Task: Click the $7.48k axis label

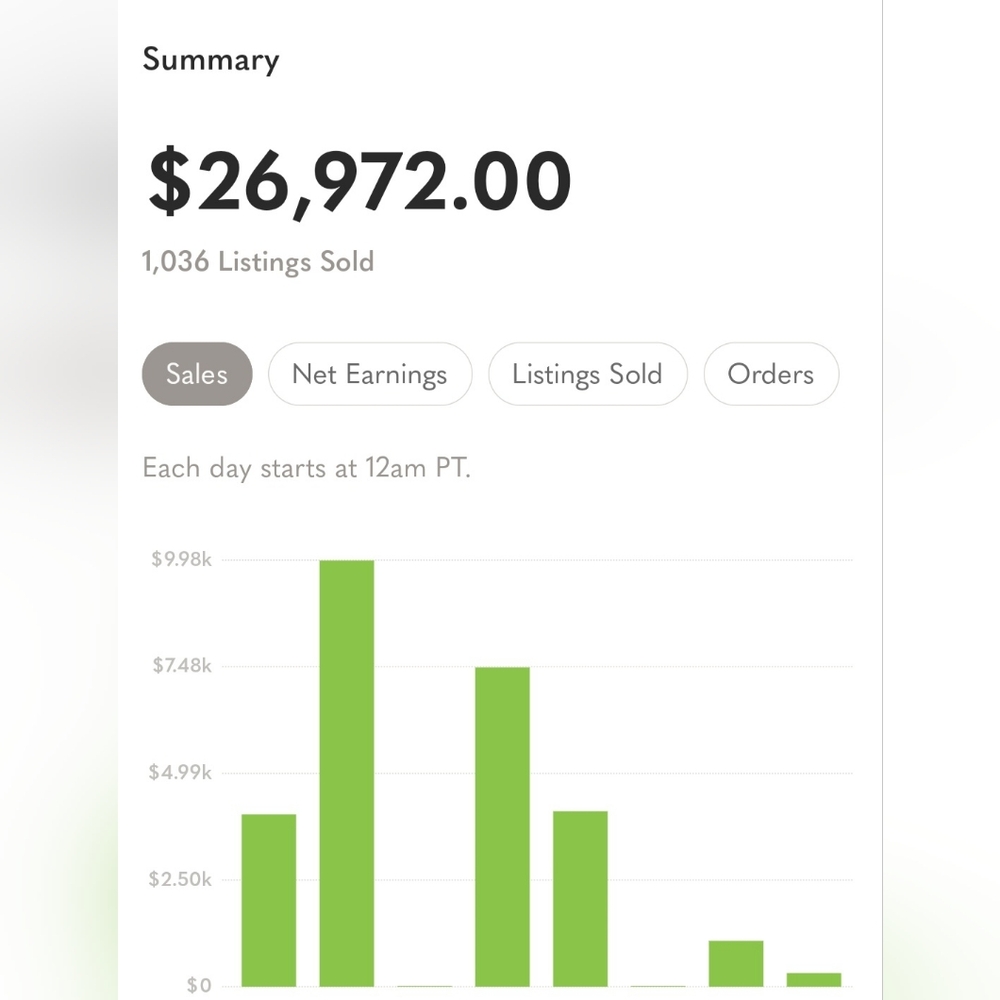Action: (x=182, y=666)
